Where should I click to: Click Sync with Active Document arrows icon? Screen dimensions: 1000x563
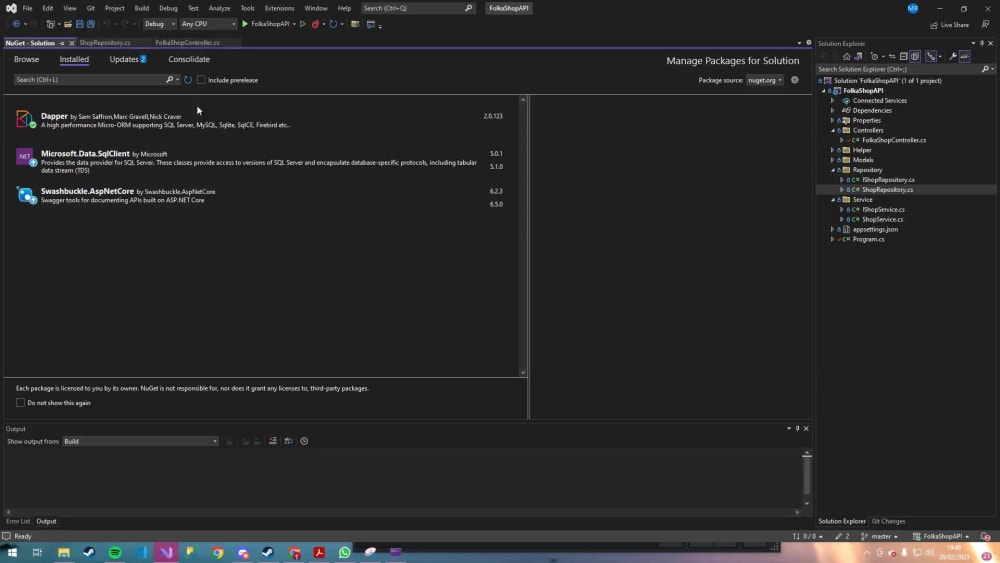(x=892, y=56)
